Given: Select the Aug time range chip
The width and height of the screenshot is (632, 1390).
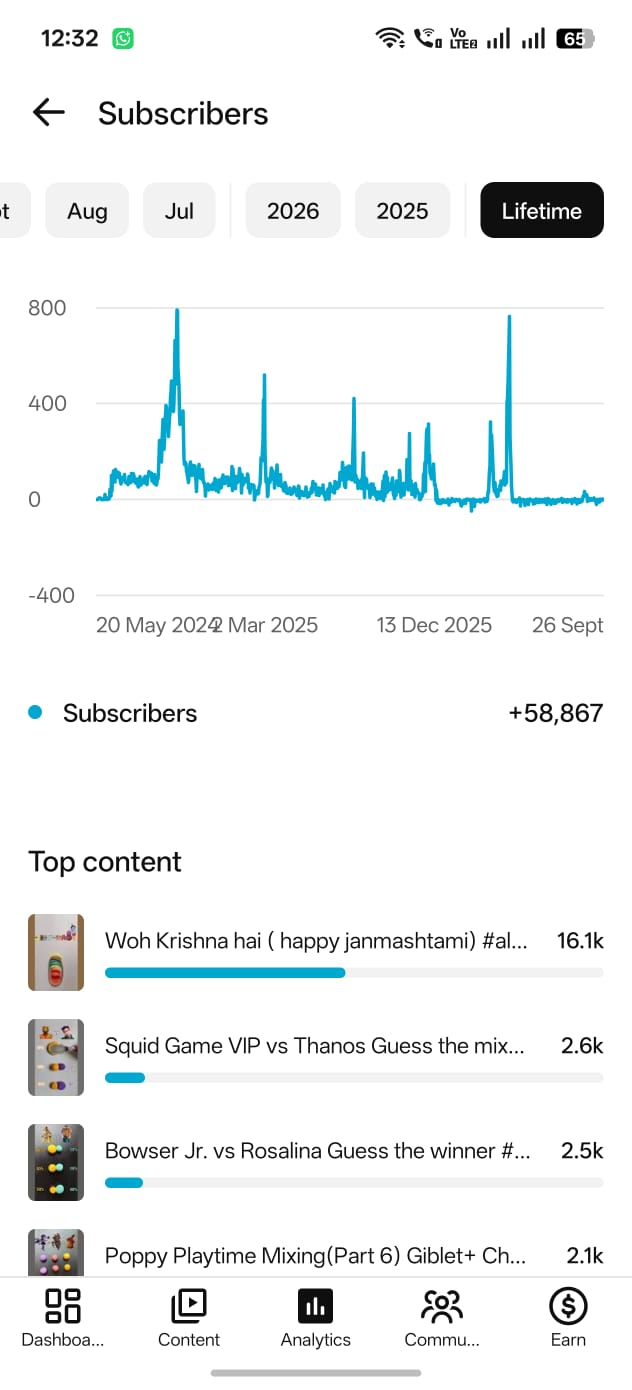Looking at the screenshot, I should (87, 210).
